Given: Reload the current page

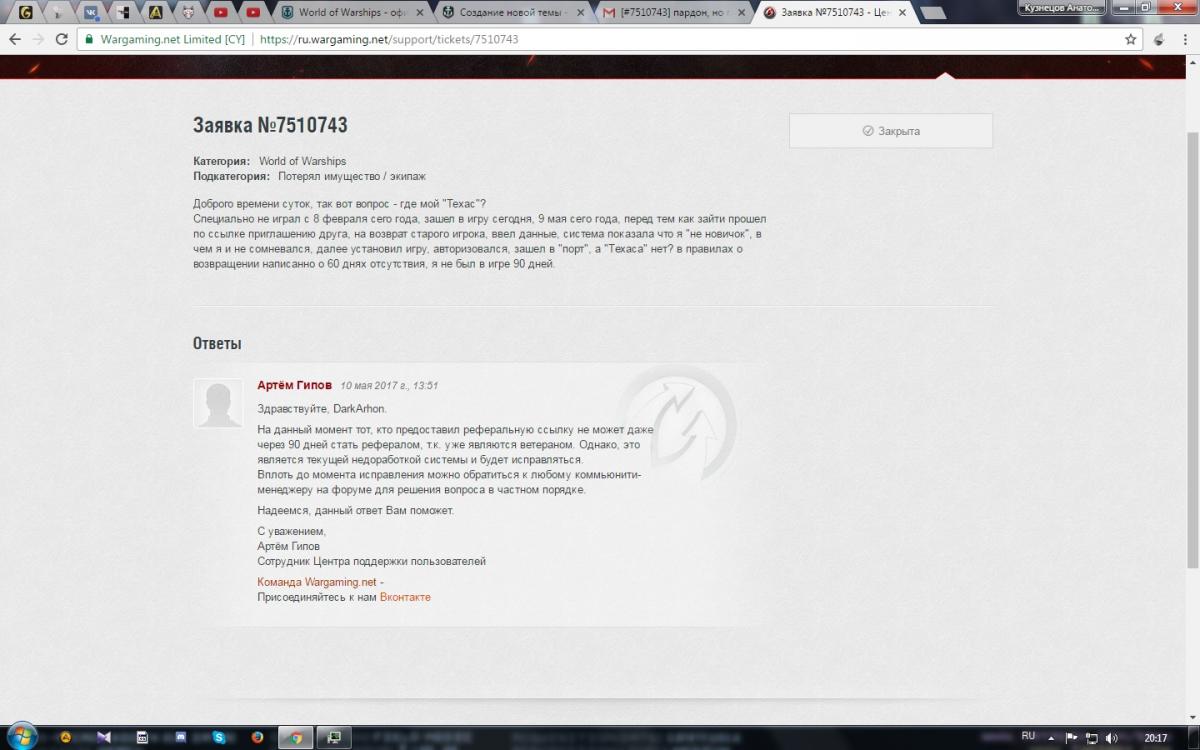Looking at the screenshot, I should [62, 40].
